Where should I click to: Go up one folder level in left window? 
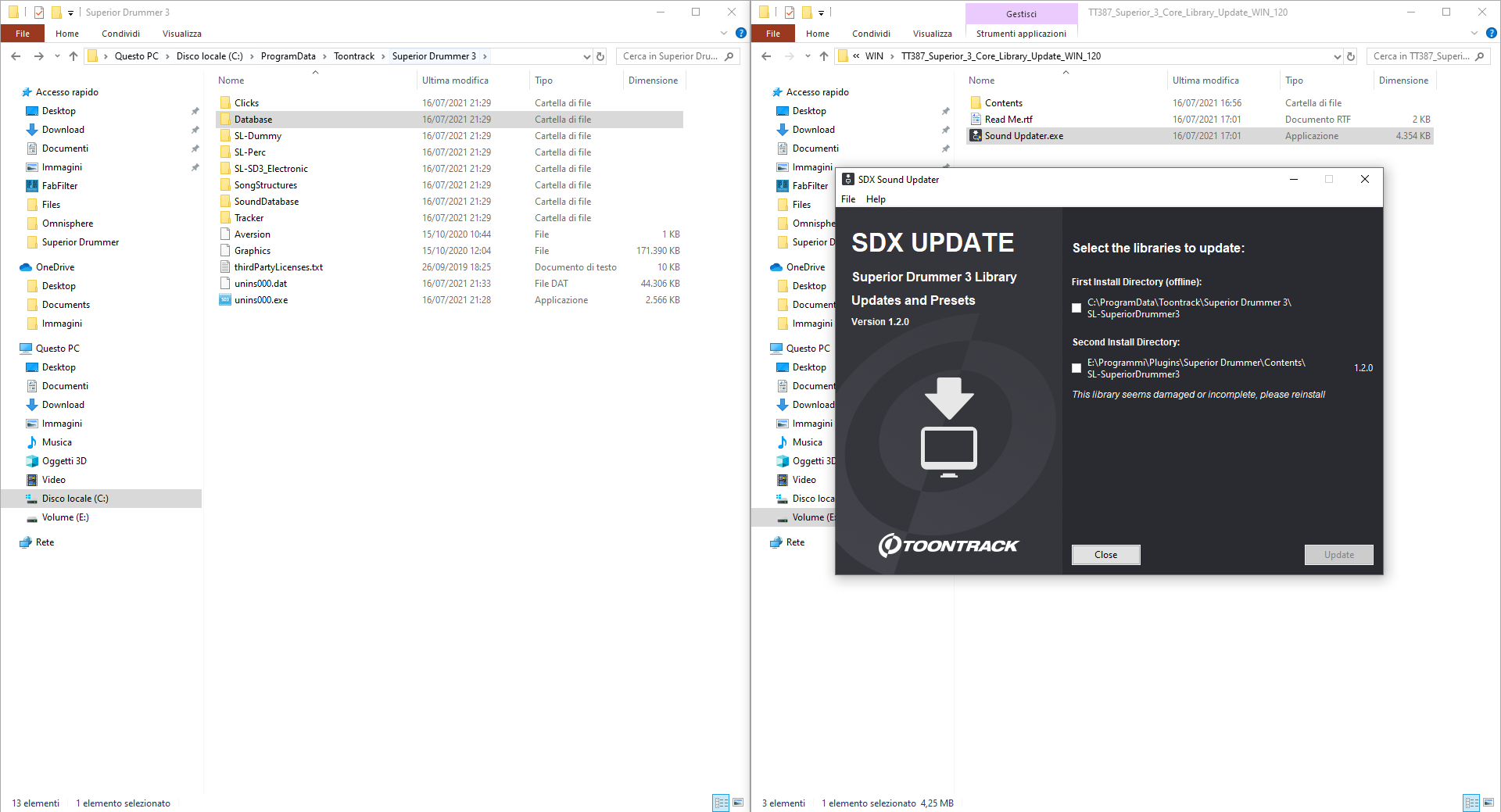[73, 56]
